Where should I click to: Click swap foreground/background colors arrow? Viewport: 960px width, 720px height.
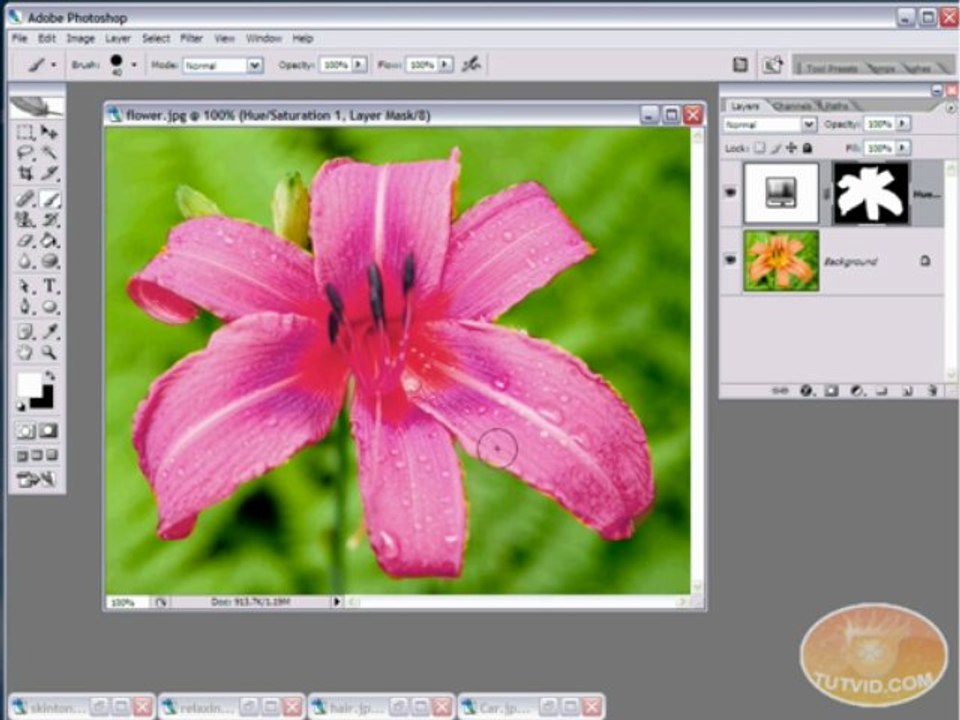pos(49,375)
